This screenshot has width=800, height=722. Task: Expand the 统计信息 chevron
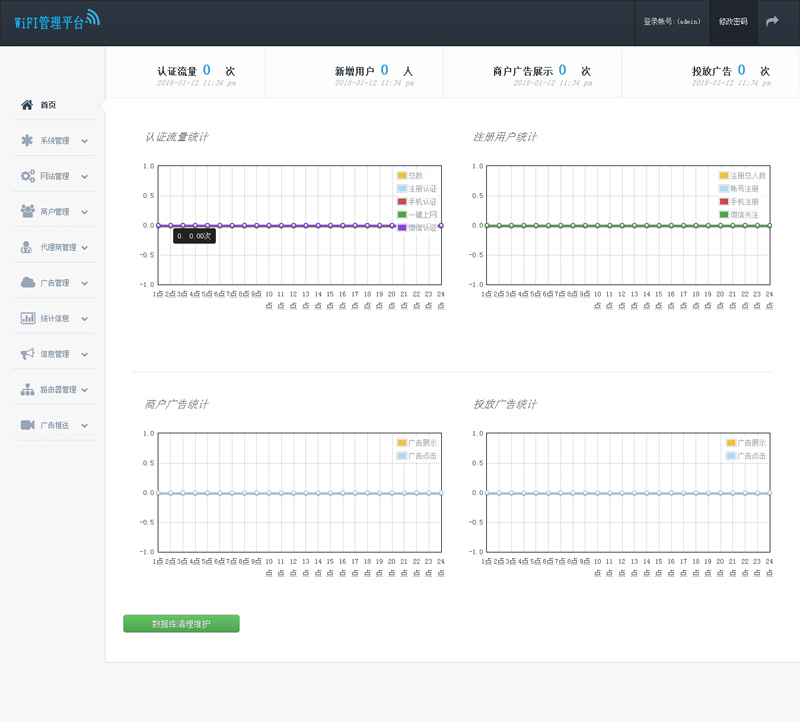[x=85, y=319]
